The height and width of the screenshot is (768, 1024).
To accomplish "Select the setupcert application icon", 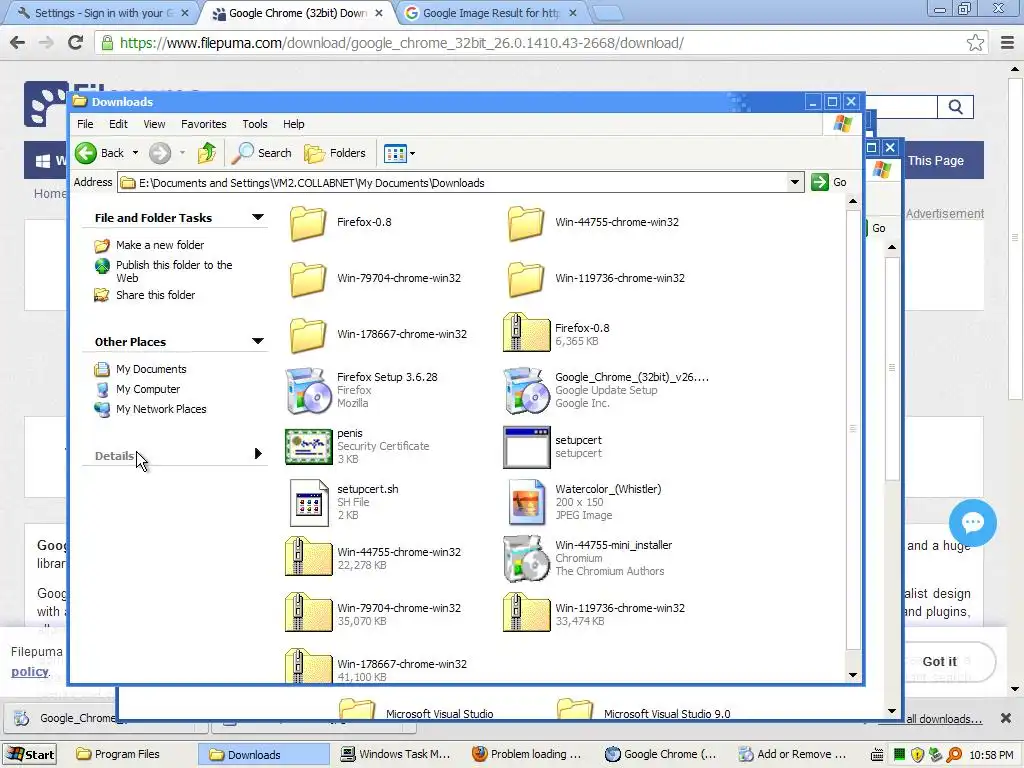I will (x=526, y=447).
